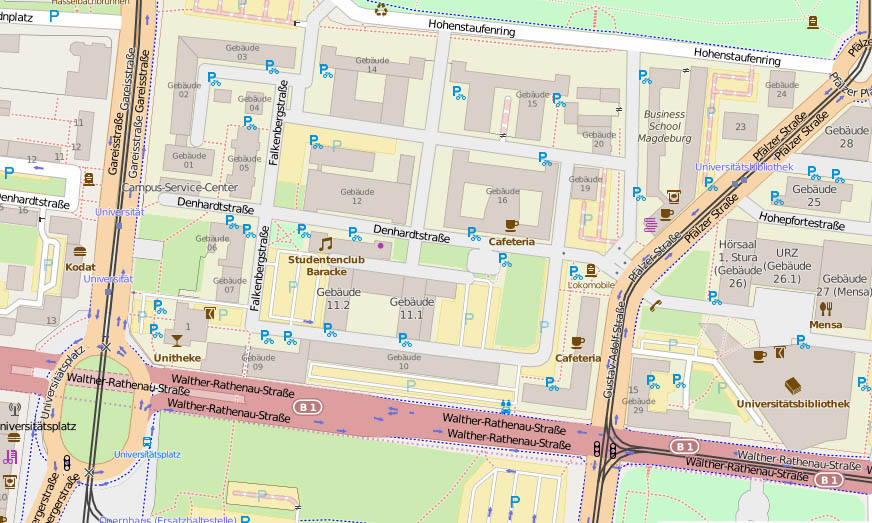872x523 pixels.
Task: Click the Lokomobile label
Action: 591,285
